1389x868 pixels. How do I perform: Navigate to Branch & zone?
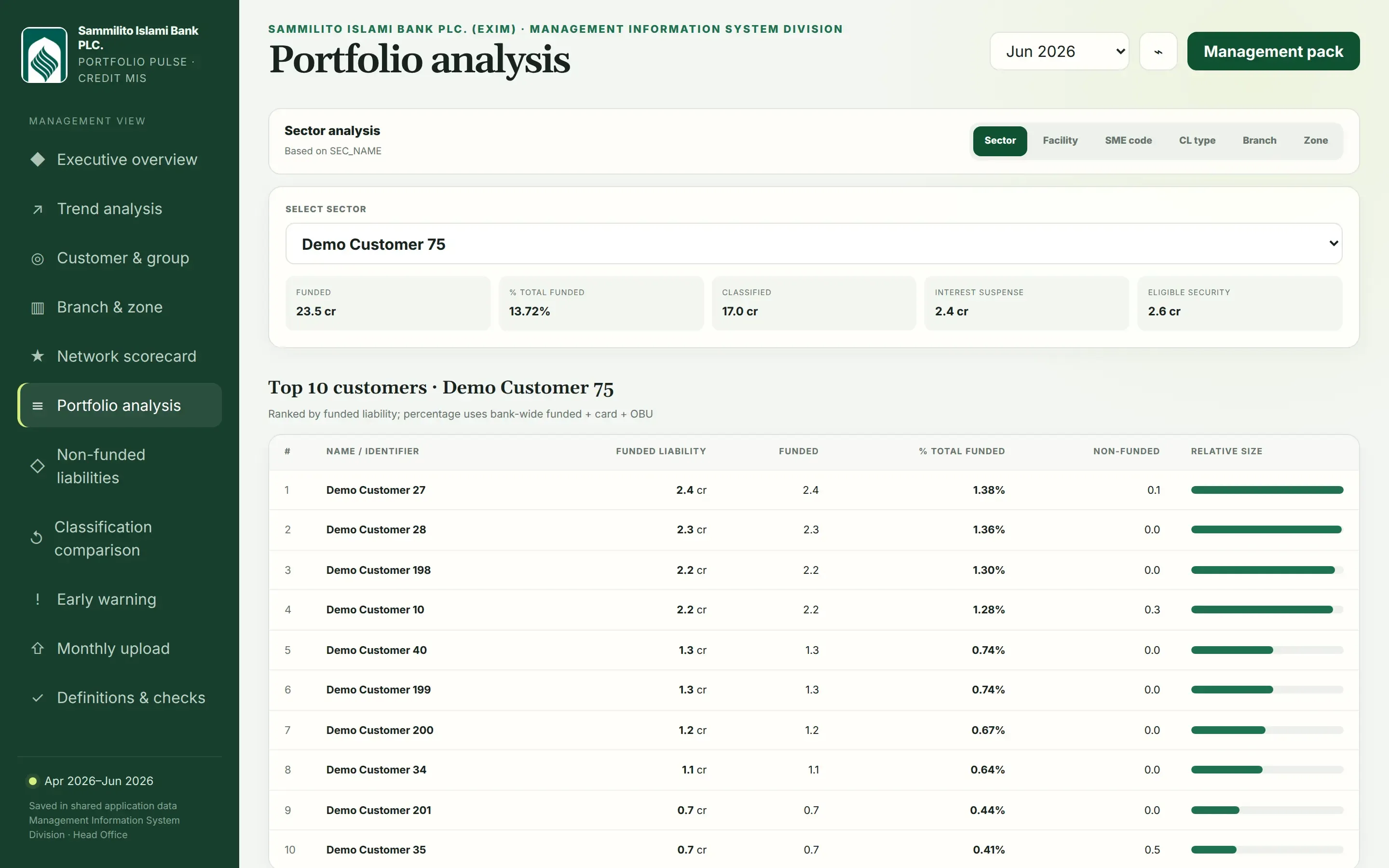pos(120,307)
